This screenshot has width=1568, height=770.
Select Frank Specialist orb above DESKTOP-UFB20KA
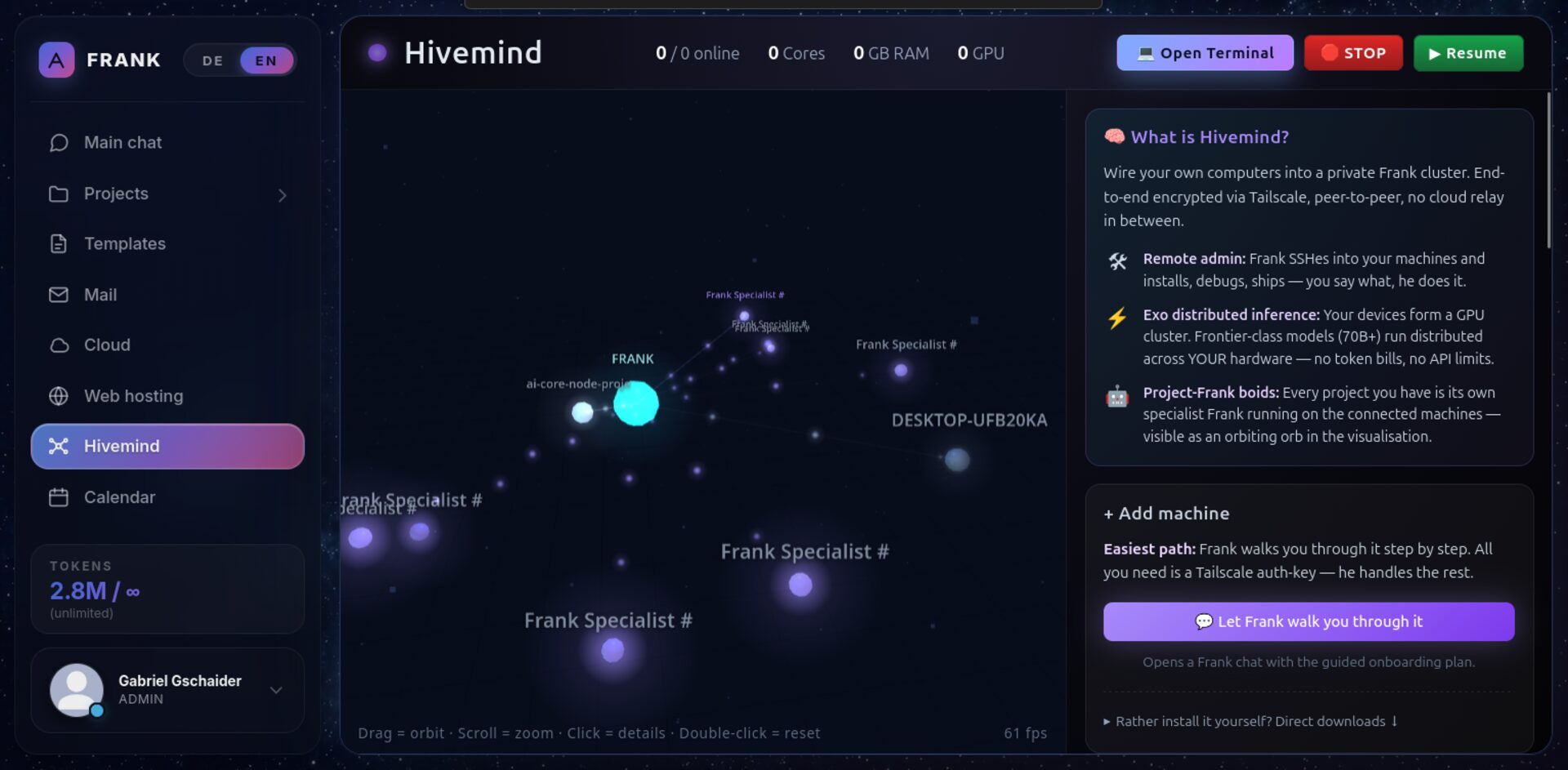pyautogui.click(x=901, y=371)
